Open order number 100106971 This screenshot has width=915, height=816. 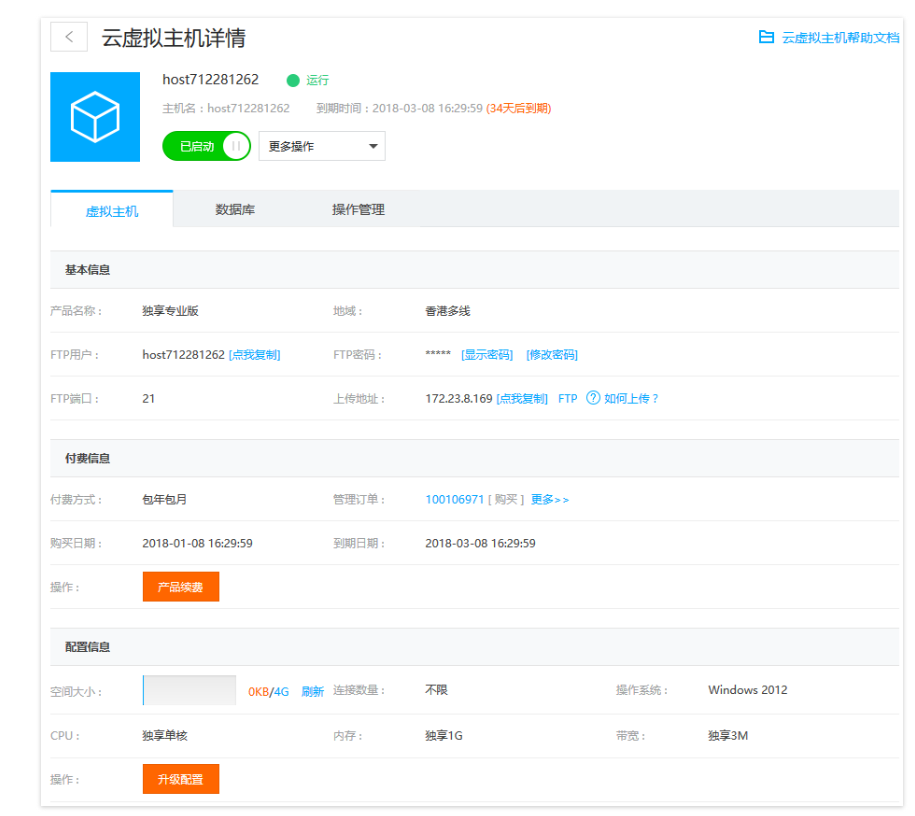click(x=454, y=499)
